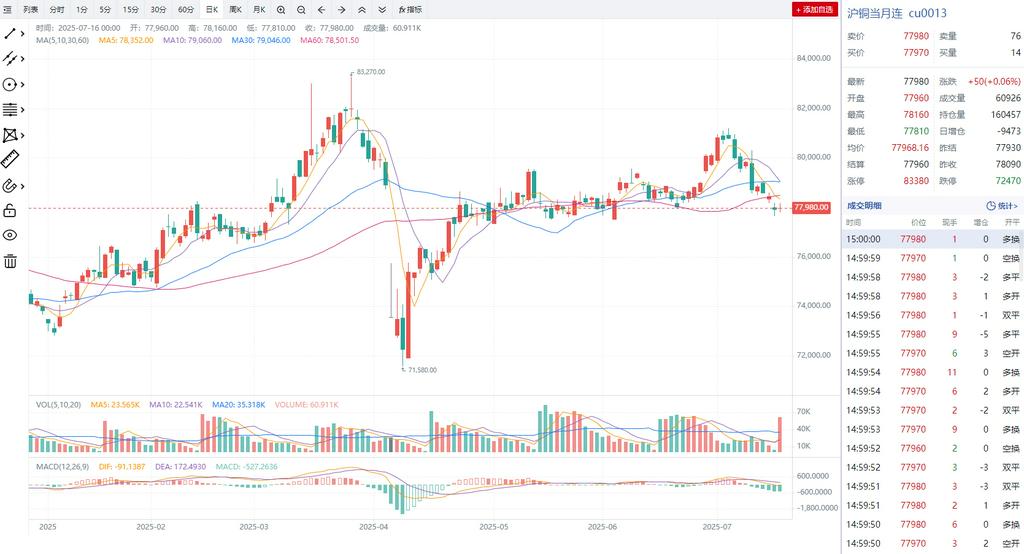Select the parallel channel drawing tool
1024x554 pixels.
[x=10, y=59]
